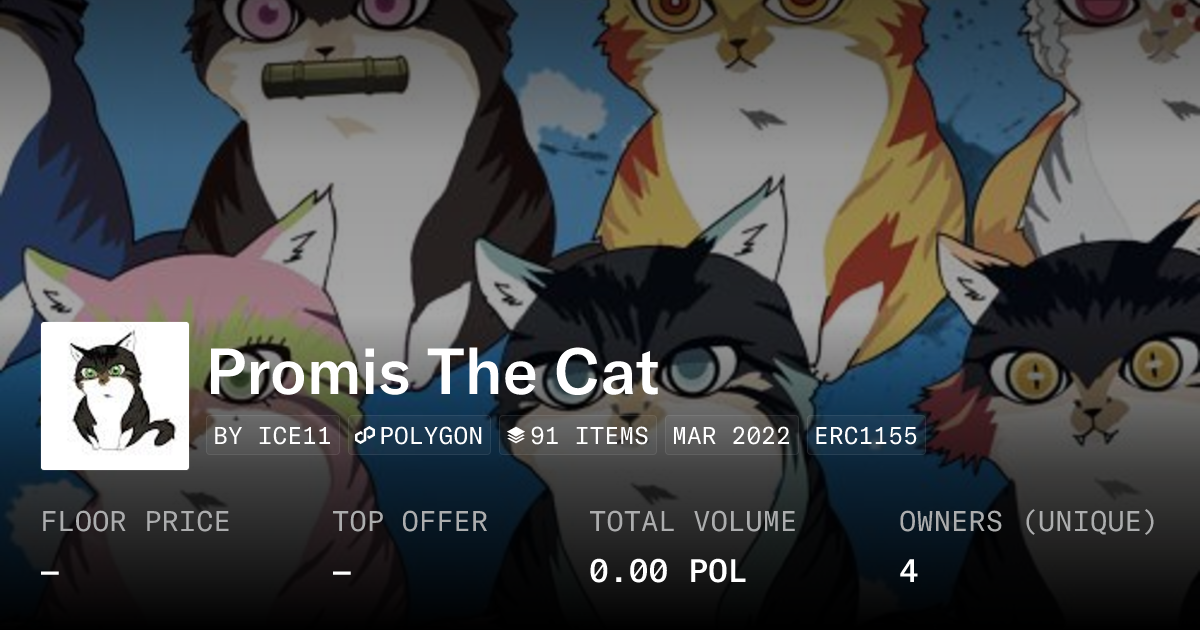The image size is (1200, 630).
Task: Click the TOP OFFER label
Action: pos(410,521)
